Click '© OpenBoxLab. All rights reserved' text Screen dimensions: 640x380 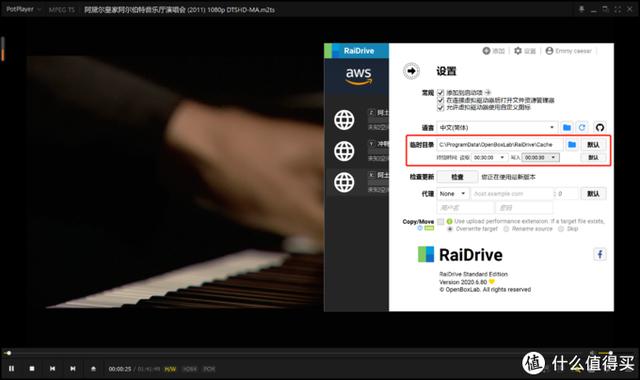(x=485, y=289)
